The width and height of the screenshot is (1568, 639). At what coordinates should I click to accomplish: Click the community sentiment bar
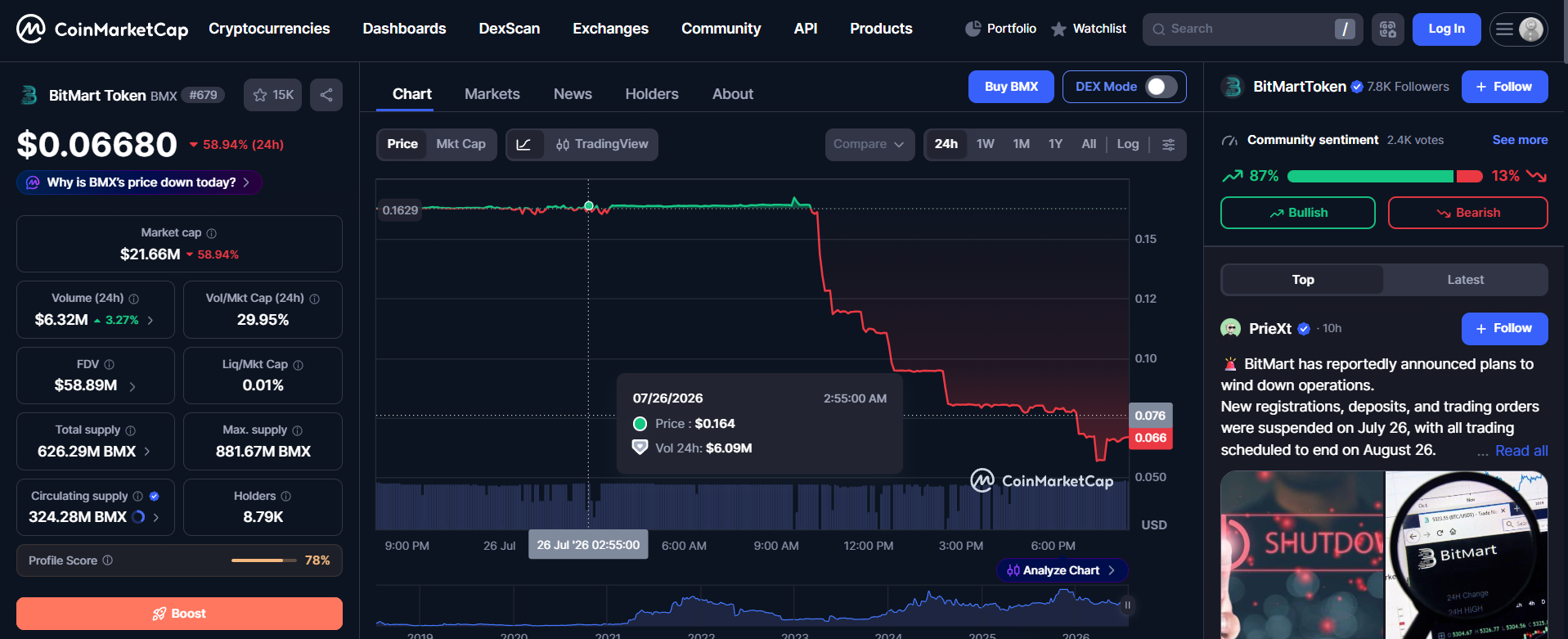(1385, 176)
